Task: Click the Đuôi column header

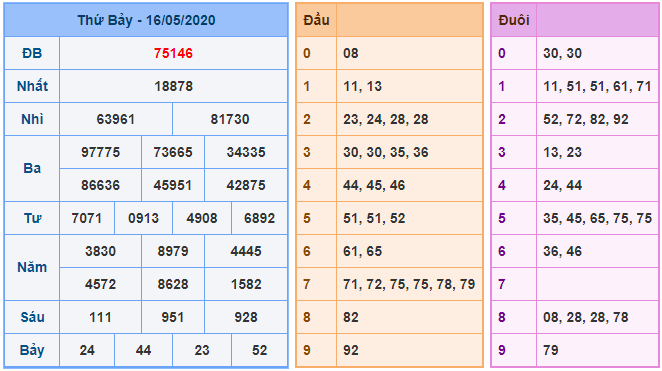Action: pos(514,20)
